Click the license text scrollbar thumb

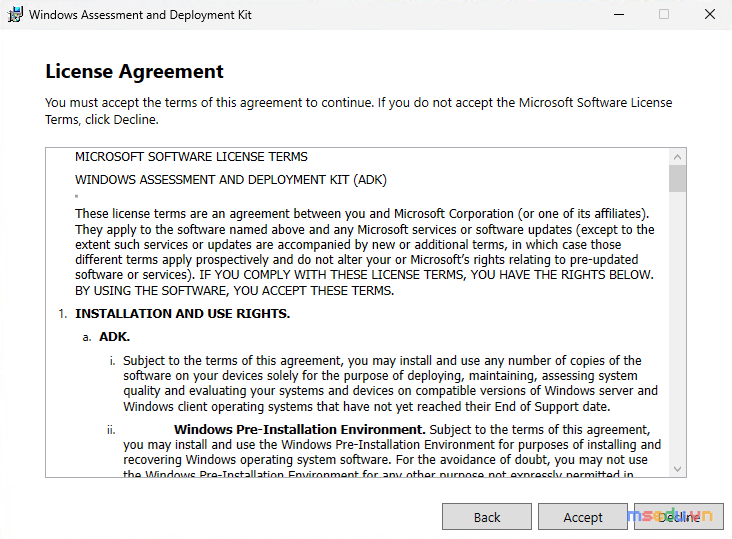[677, 179]
